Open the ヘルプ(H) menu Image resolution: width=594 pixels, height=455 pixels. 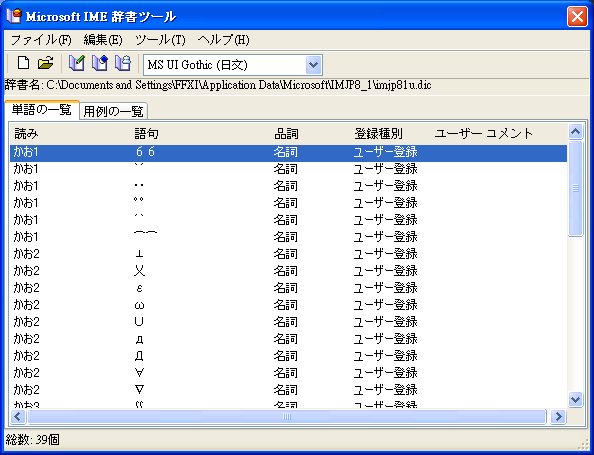[224, 40]
